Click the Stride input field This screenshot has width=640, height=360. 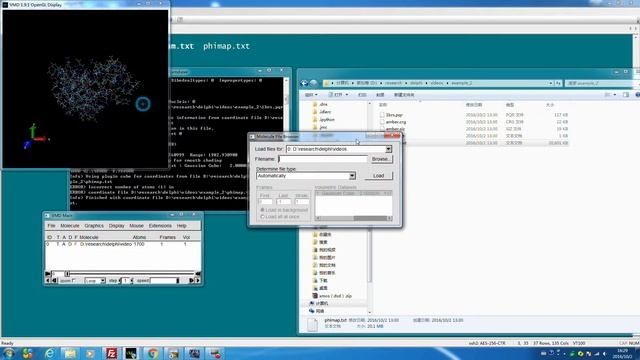pyautogui.click(x=302, y=202)
